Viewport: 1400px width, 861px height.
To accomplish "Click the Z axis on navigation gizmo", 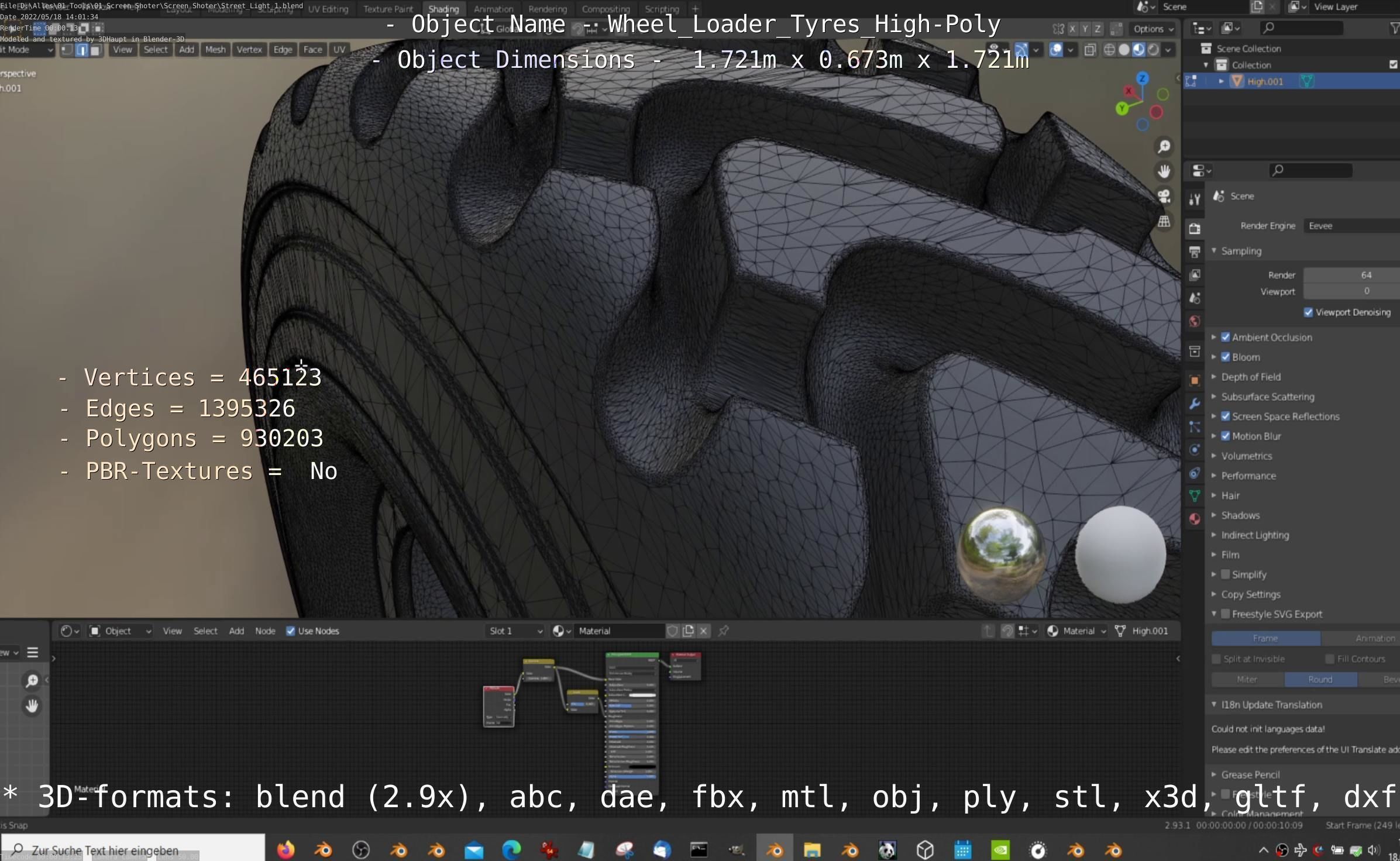I will [x=1142, y=78].
